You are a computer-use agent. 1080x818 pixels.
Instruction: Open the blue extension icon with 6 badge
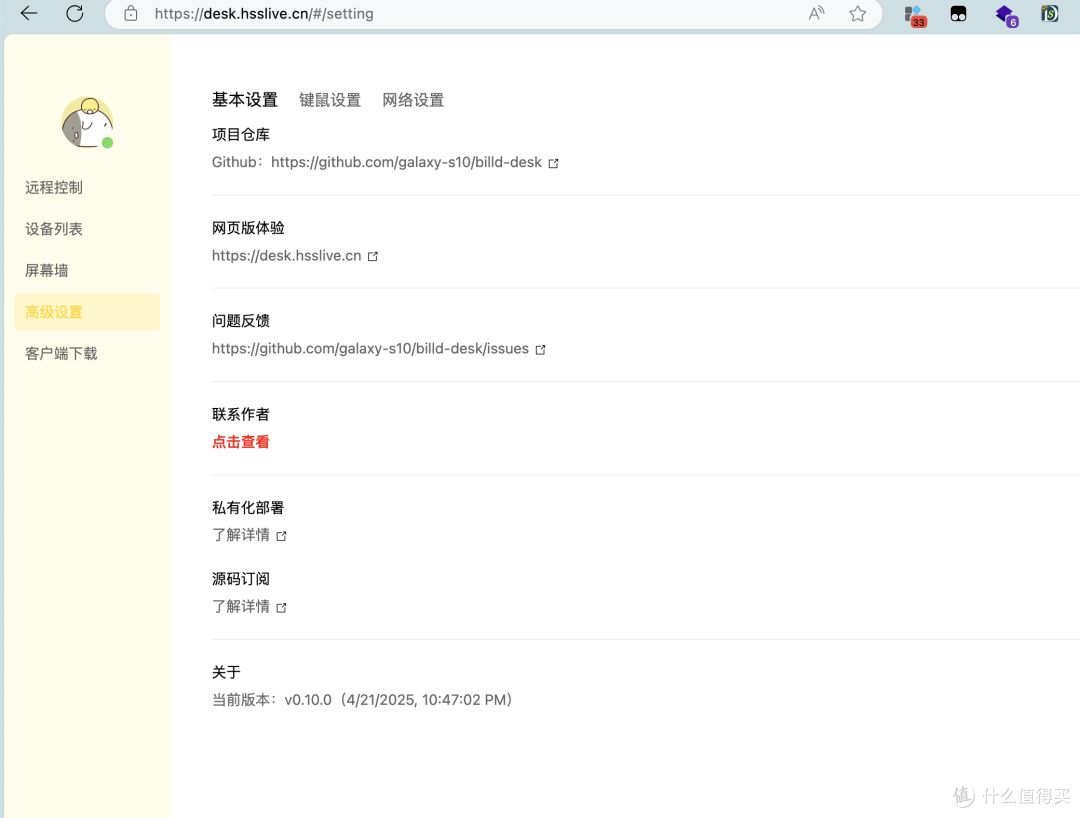pyautogui.click(x=1006, y=15)
